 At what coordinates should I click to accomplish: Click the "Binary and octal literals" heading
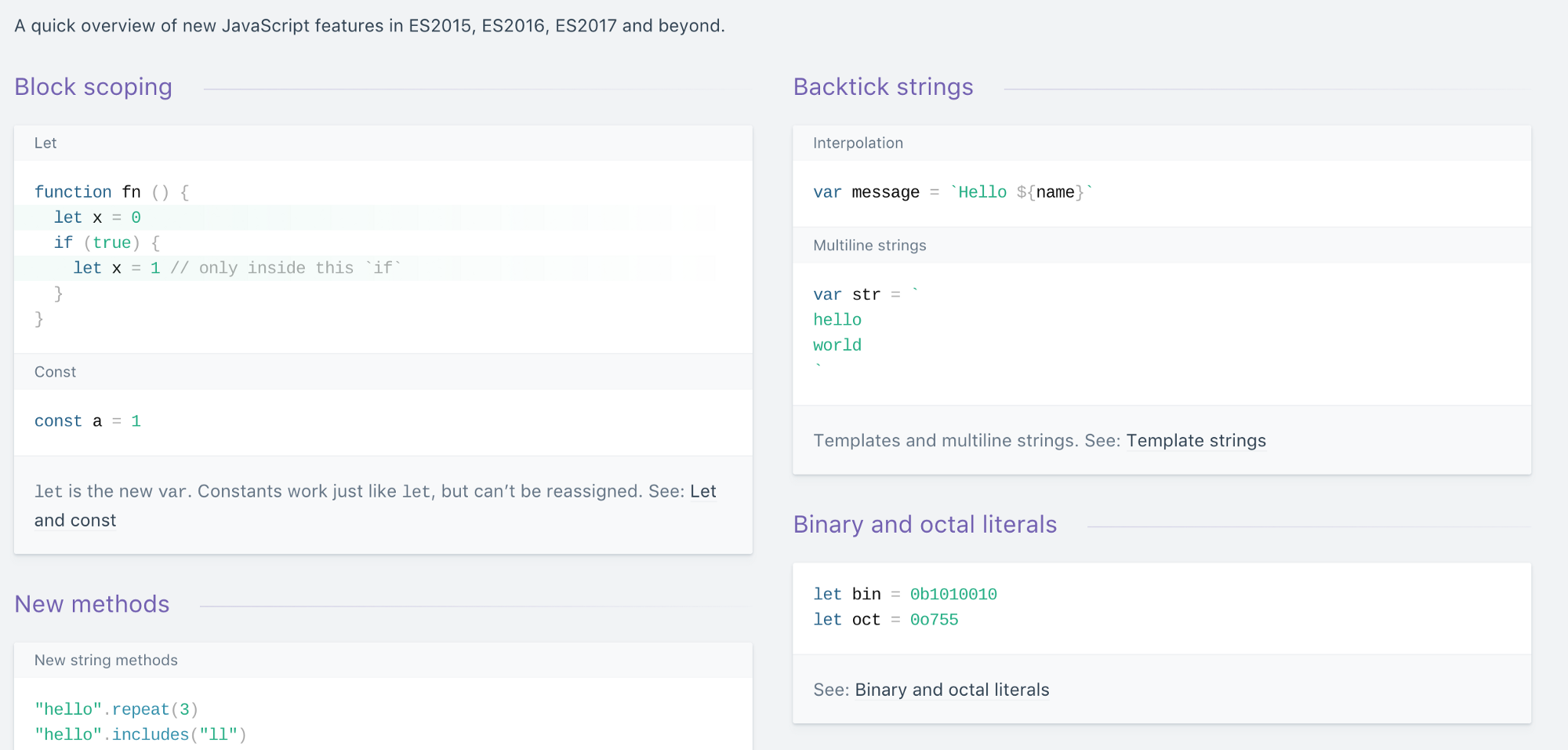(x=925, y=524)
